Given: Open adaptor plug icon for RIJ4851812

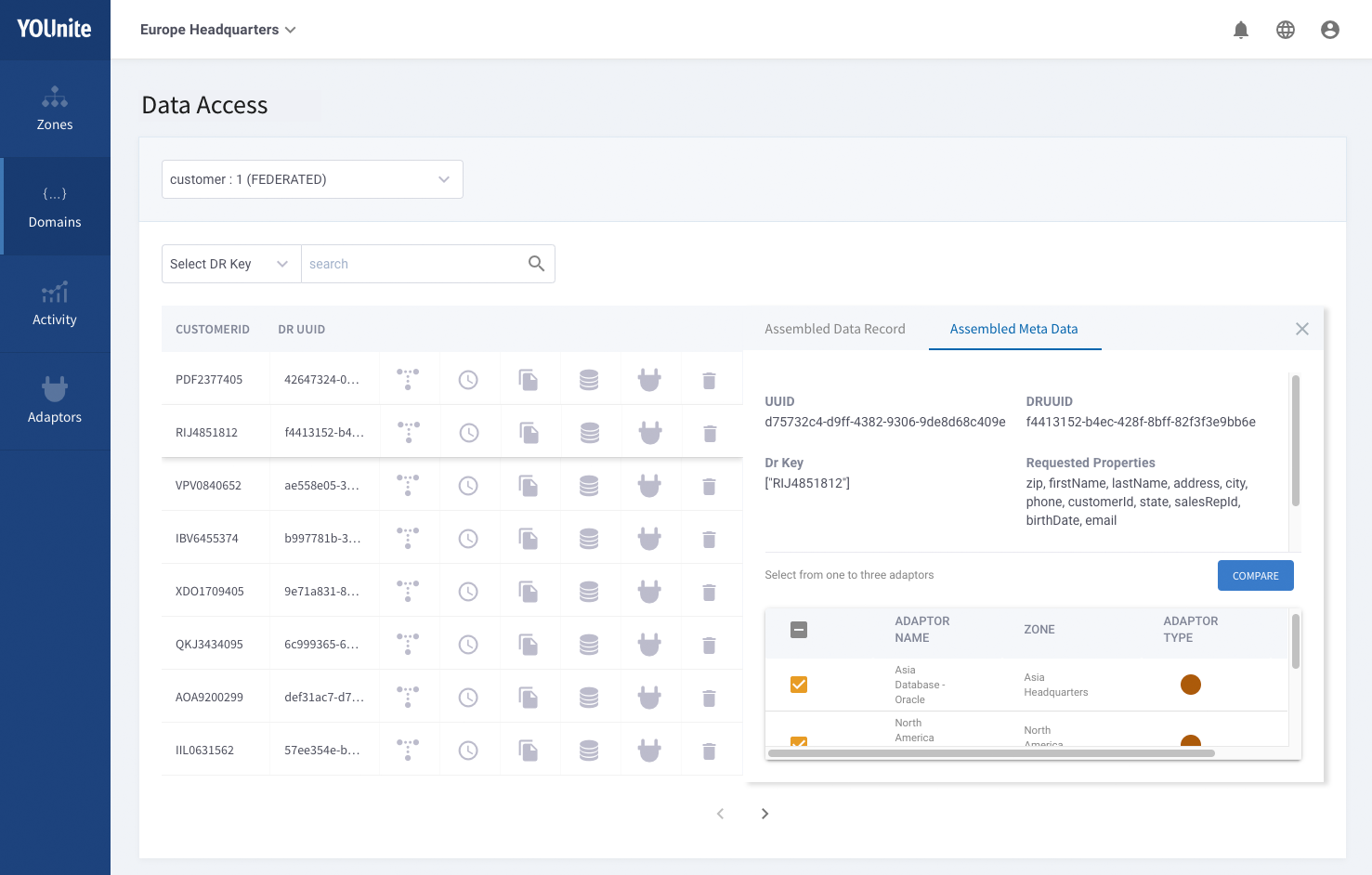Looking at the screenshot, I should [650, 432].
